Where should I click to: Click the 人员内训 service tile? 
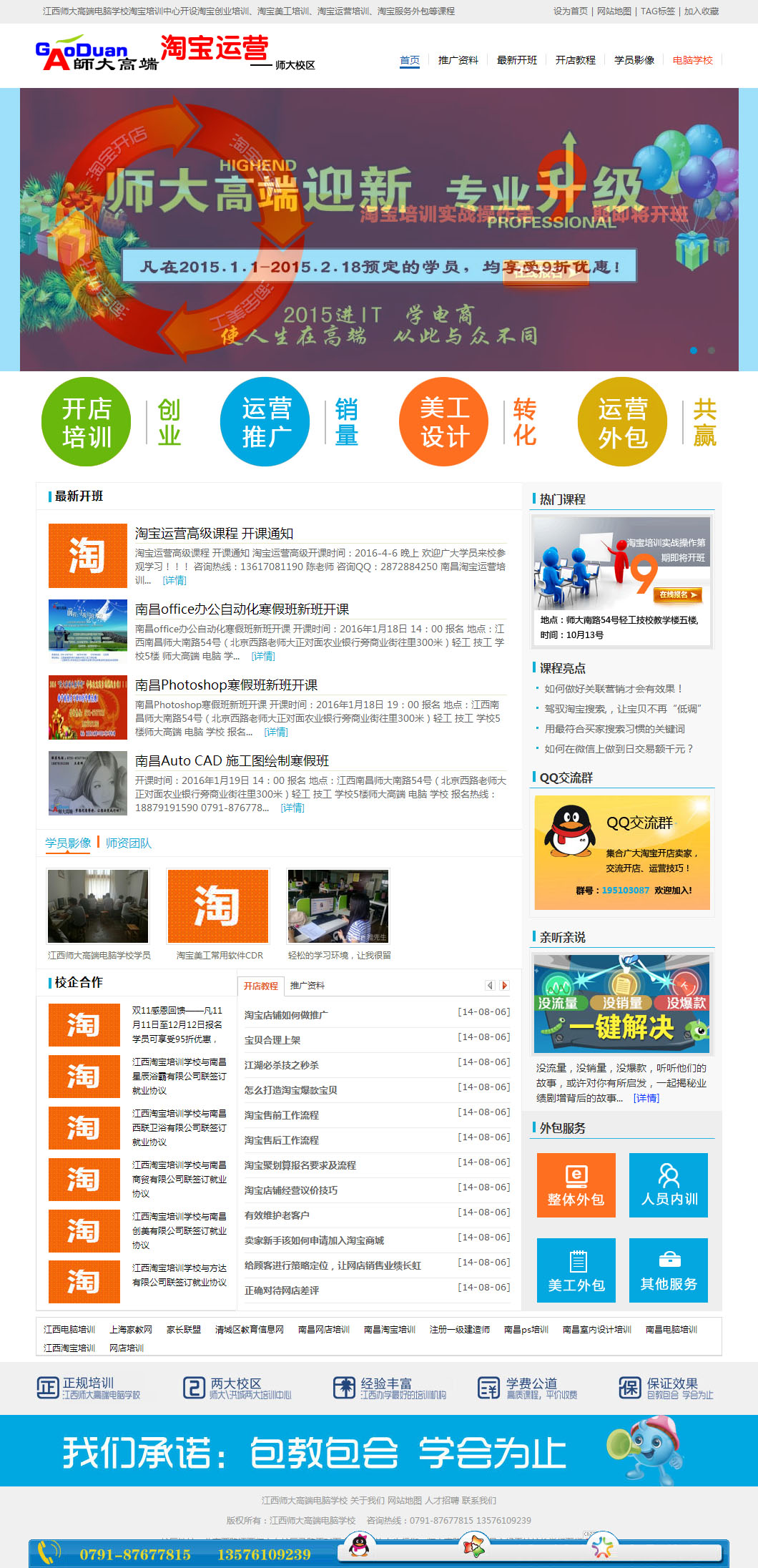669,1185
